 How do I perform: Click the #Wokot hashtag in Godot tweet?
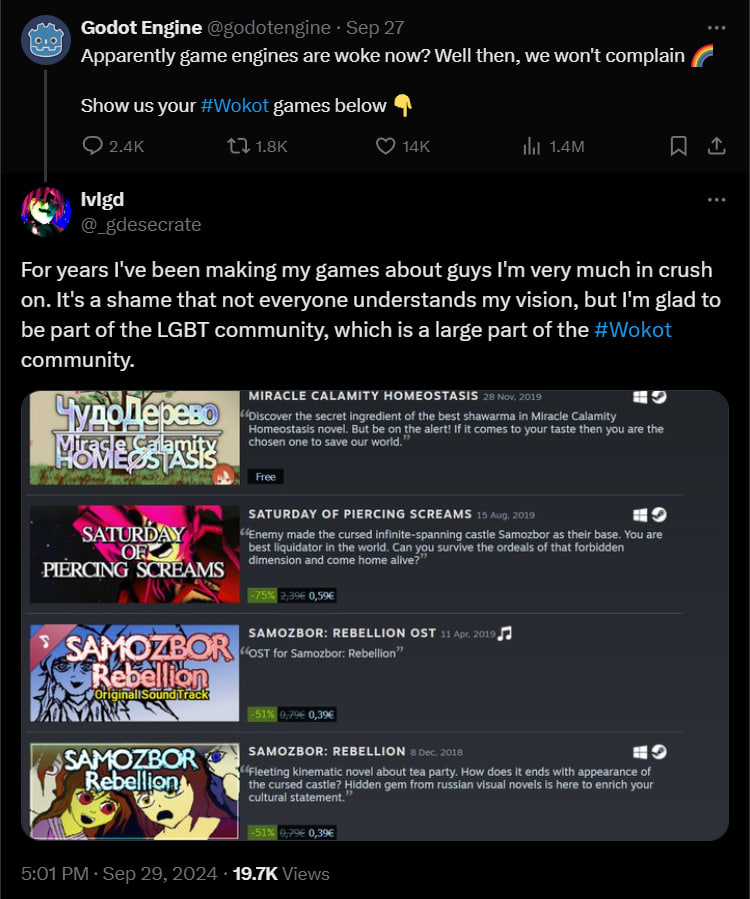pos(235,105)
